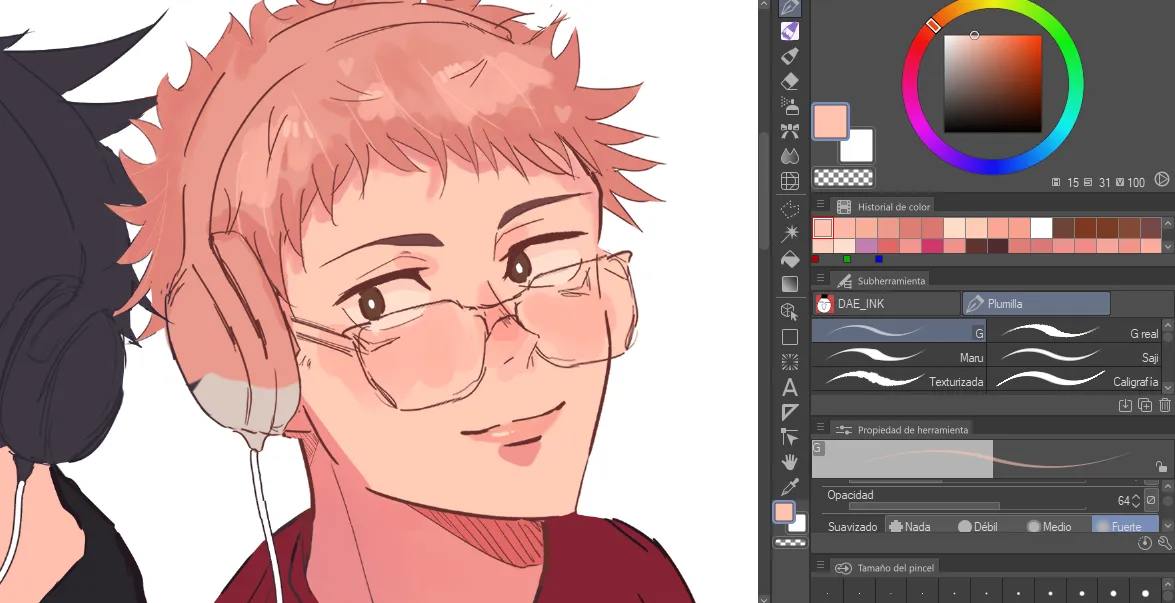
Task: Select the Ruler triangle tool
Action: point(789,412)
